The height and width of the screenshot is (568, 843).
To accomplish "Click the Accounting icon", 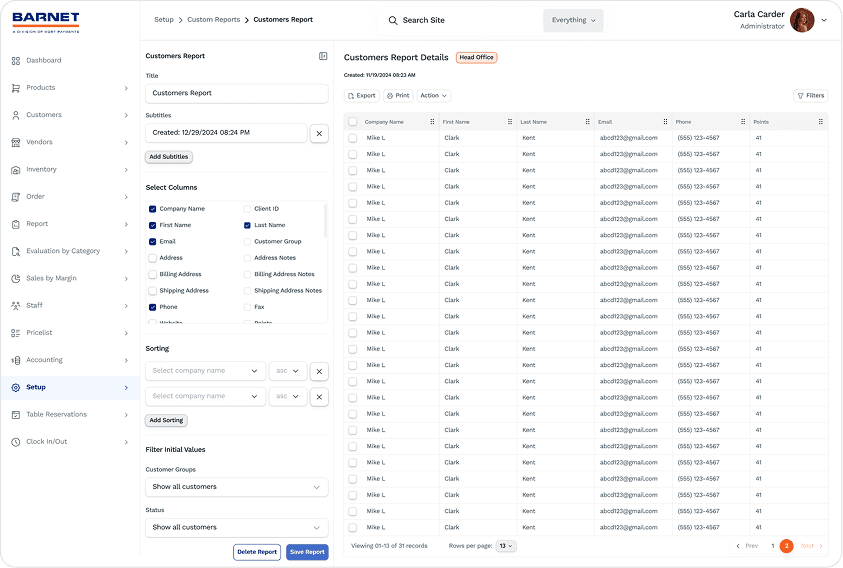I will coord(16,360).
